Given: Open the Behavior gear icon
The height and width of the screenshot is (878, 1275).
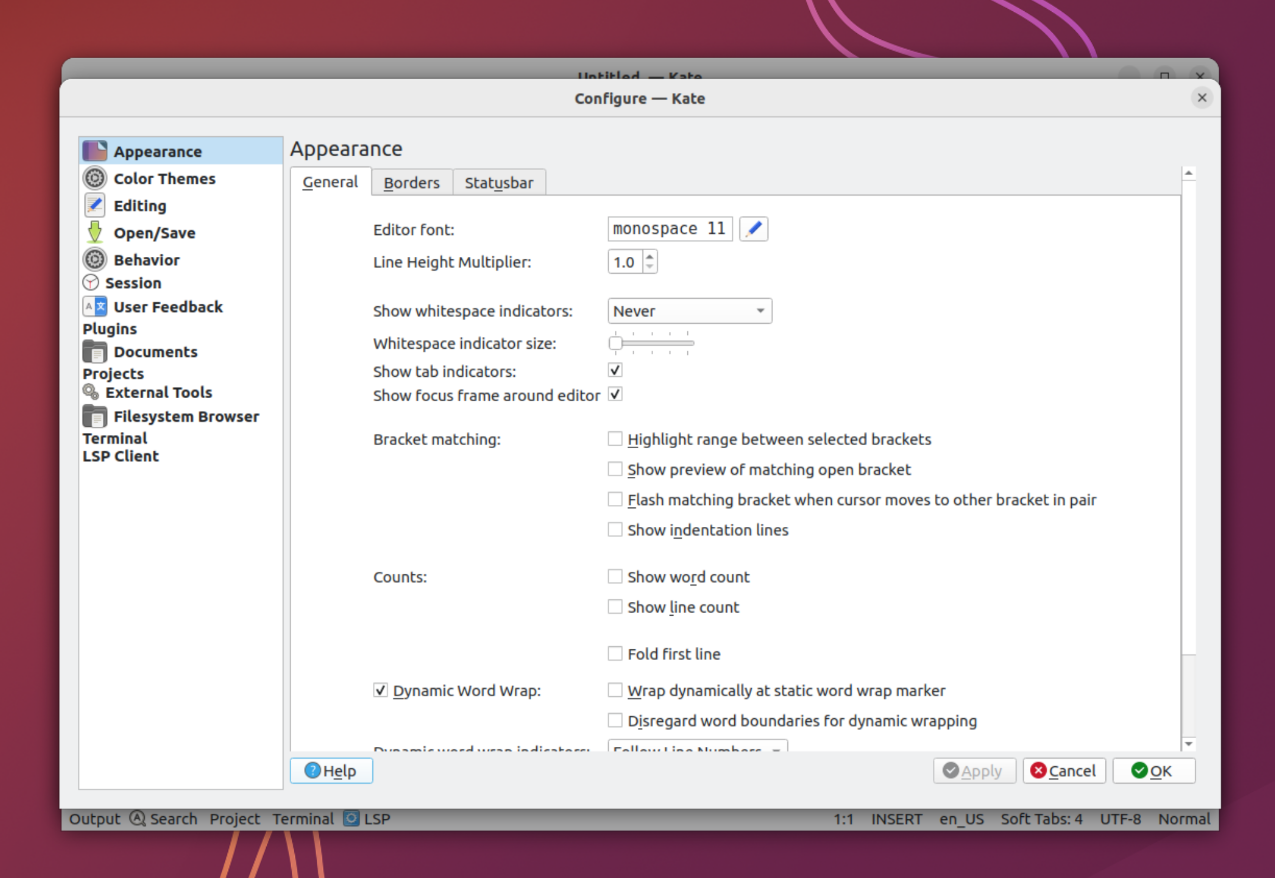Looking at the screenshot, I should 95,259.
